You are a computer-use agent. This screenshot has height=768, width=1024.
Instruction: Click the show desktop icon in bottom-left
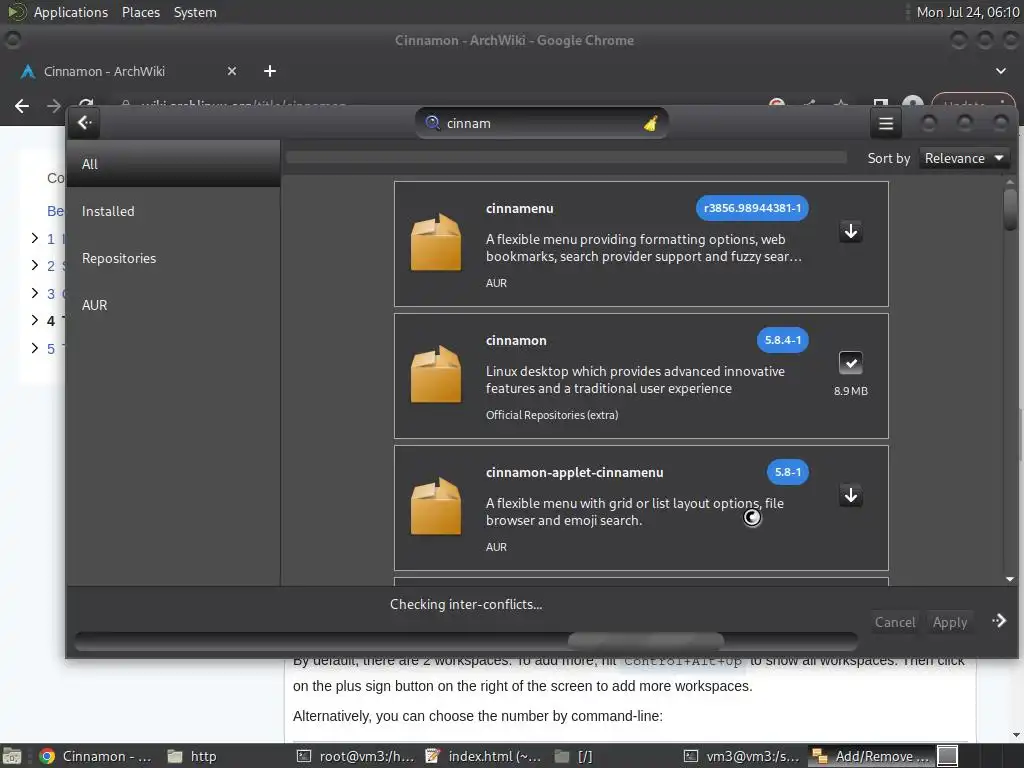[12, 756]
